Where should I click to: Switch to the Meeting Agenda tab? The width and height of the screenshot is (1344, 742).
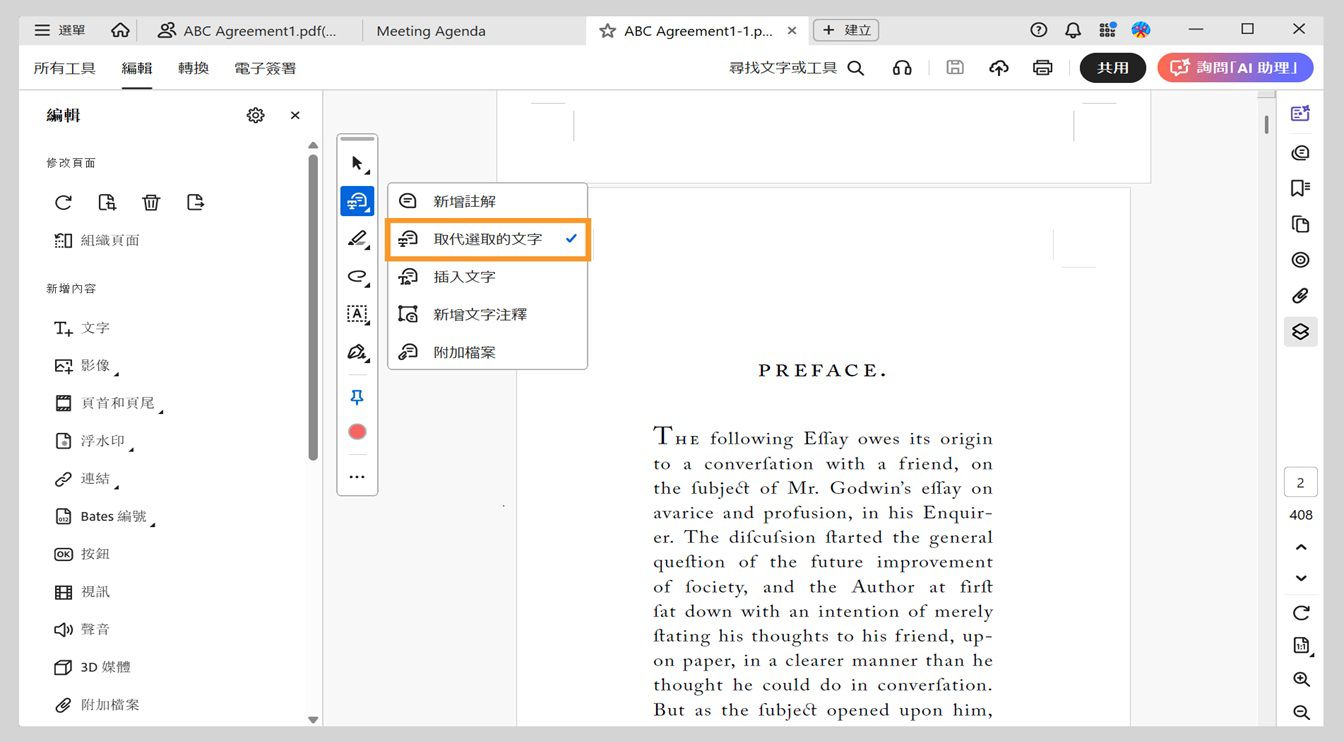pos(431,31)
